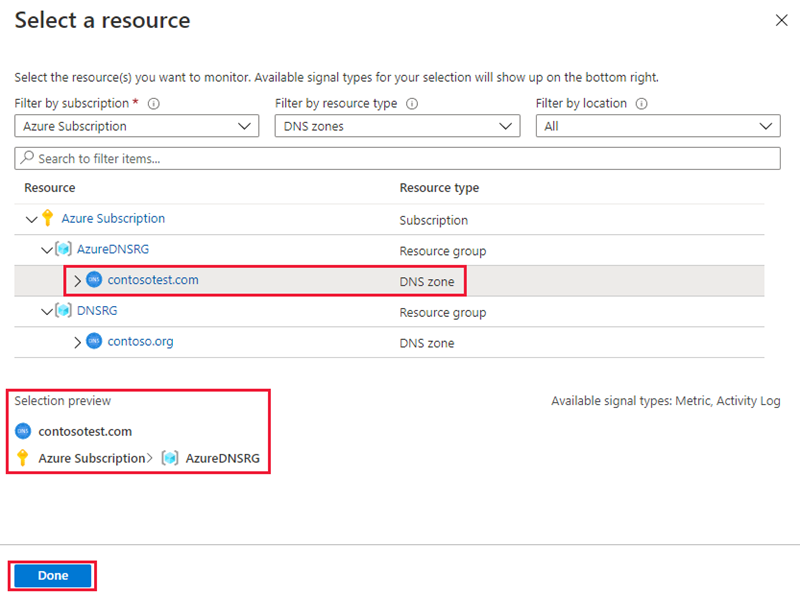Collapse the AzureDNSRG resource group node
This screenshot has width=800, height=597.
click(x=47, y=250)
